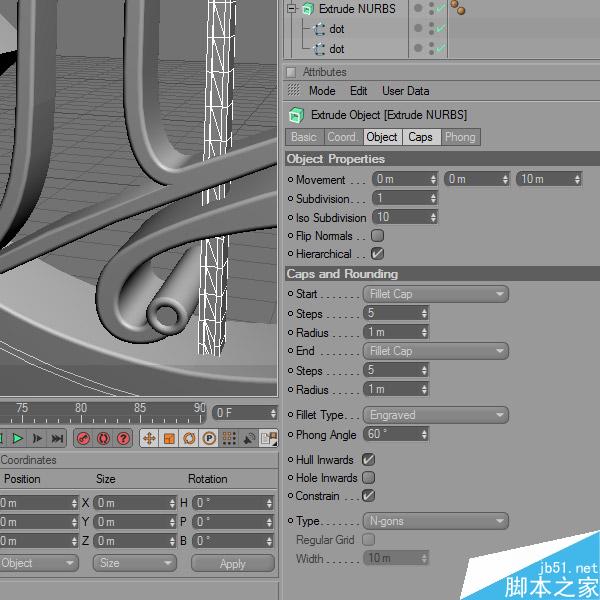Switch to the Basic tab
Viewport: 600px width, 600px height.
304,137
